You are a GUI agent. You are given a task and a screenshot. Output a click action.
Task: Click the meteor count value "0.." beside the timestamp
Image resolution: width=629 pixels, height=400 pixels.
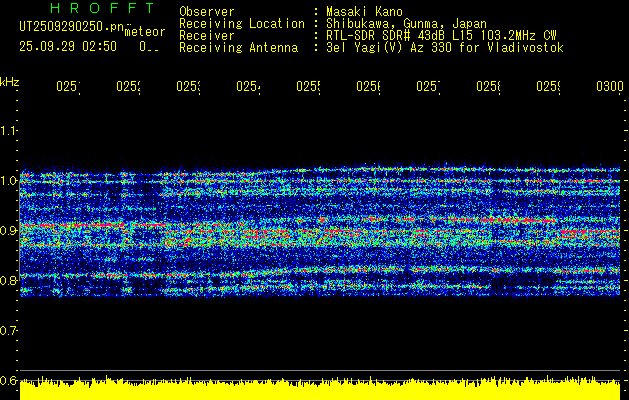point(149,47)
